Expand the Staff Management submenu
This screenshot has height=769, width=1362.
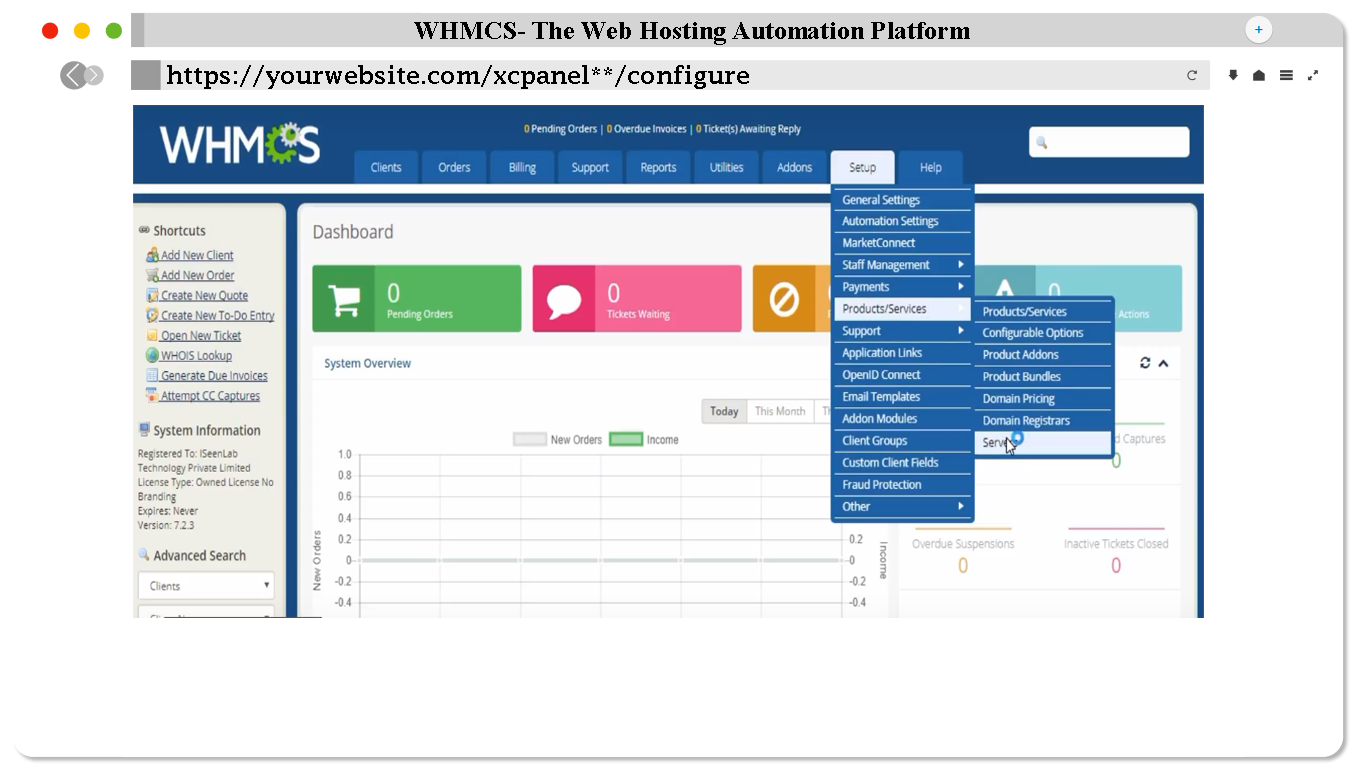click(x=903, y=265)
